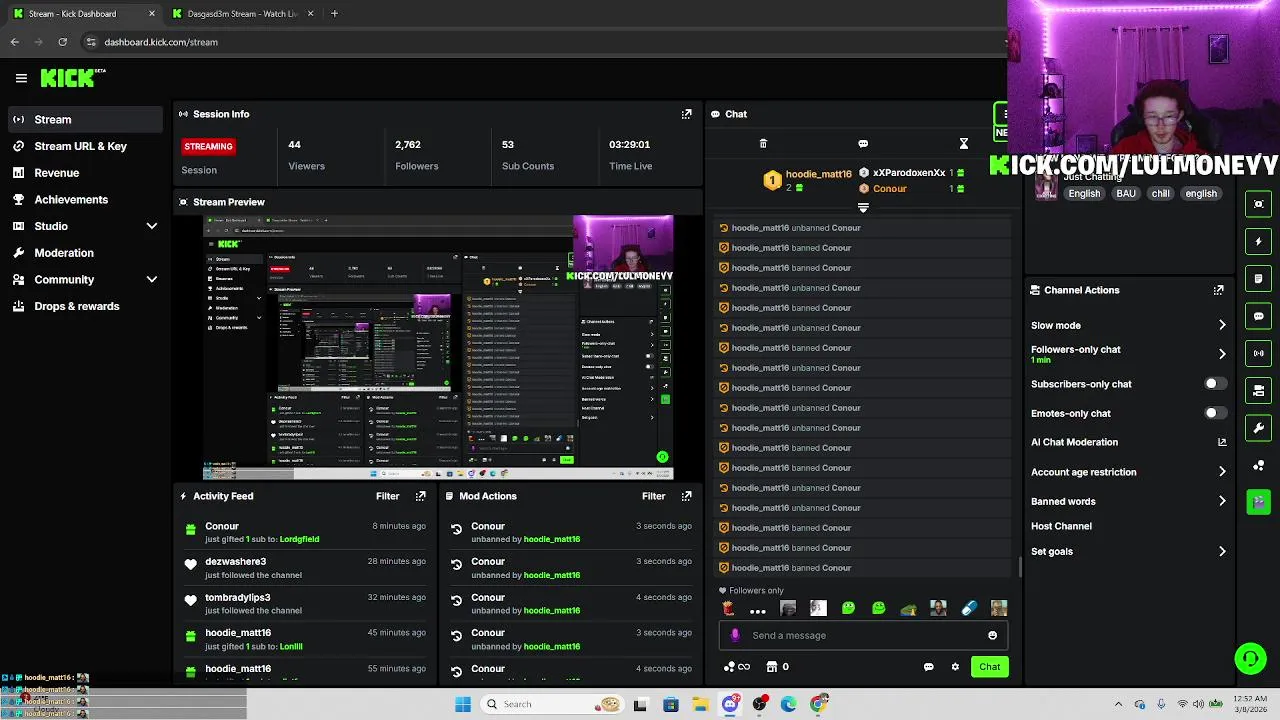Select the pill emote in the emote row
This screenshot has width=1280, height=720.
(968, 608)
